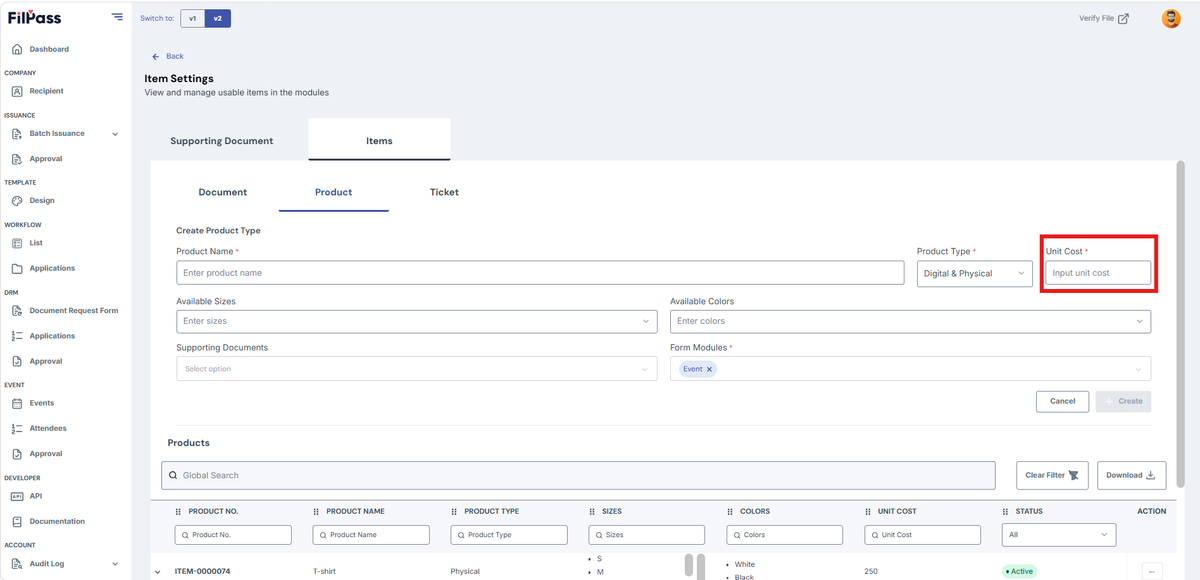Viewport: 1200px width, 580px height.
Task: Open the Supporting Documents select option dropdown
Action: (x=417, y=369)
